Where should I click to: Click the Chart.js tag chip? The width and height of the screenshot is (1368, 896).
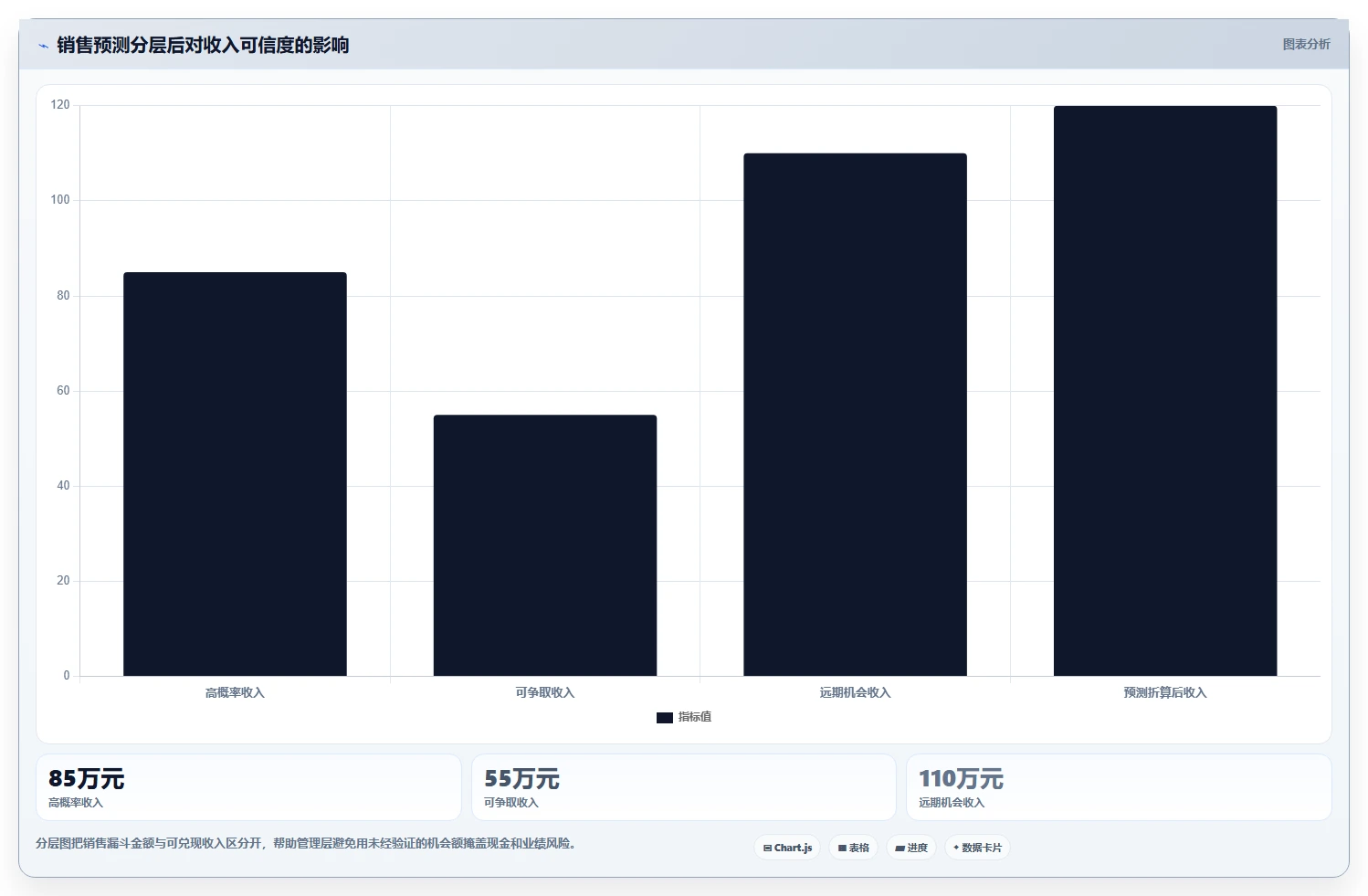coord(787,848)
